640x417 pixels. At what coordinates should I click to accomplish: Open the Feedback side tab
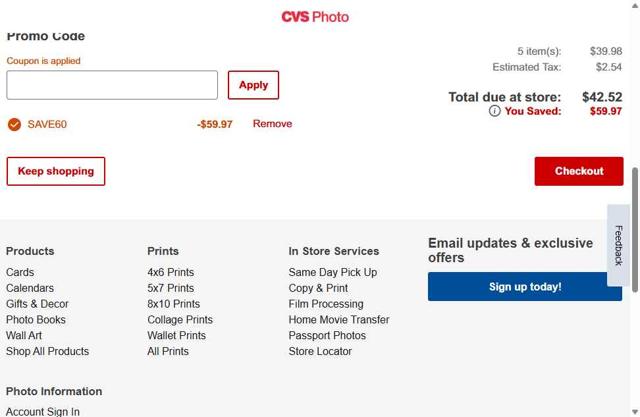click(x=619, y=245)
